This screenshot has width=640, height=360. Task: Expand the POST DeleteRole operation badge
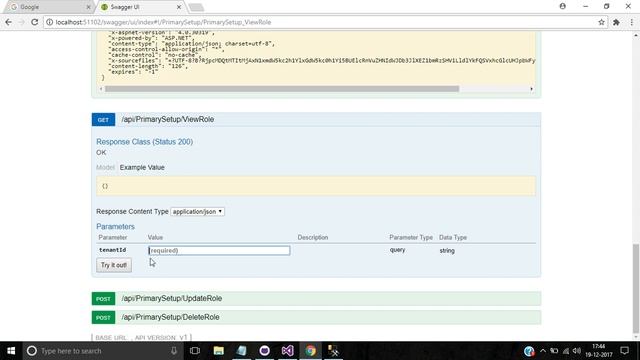[x=103, y=318]
